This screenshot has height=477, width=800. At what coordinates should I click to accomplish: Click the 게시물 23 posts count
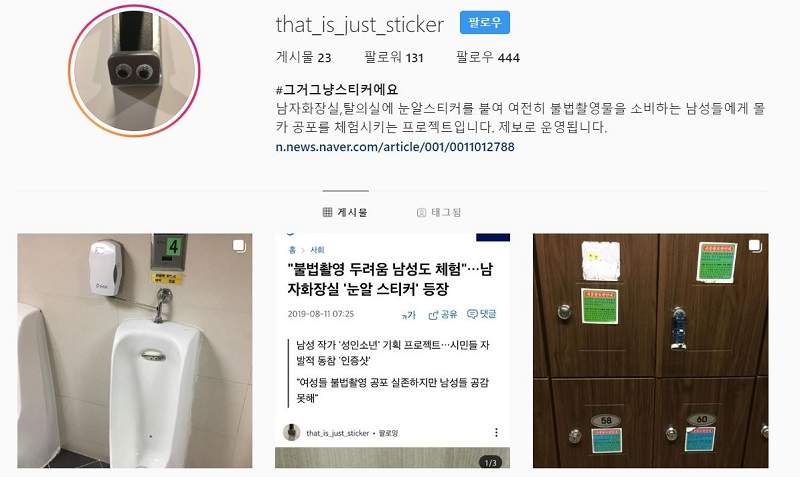point(304,57)
